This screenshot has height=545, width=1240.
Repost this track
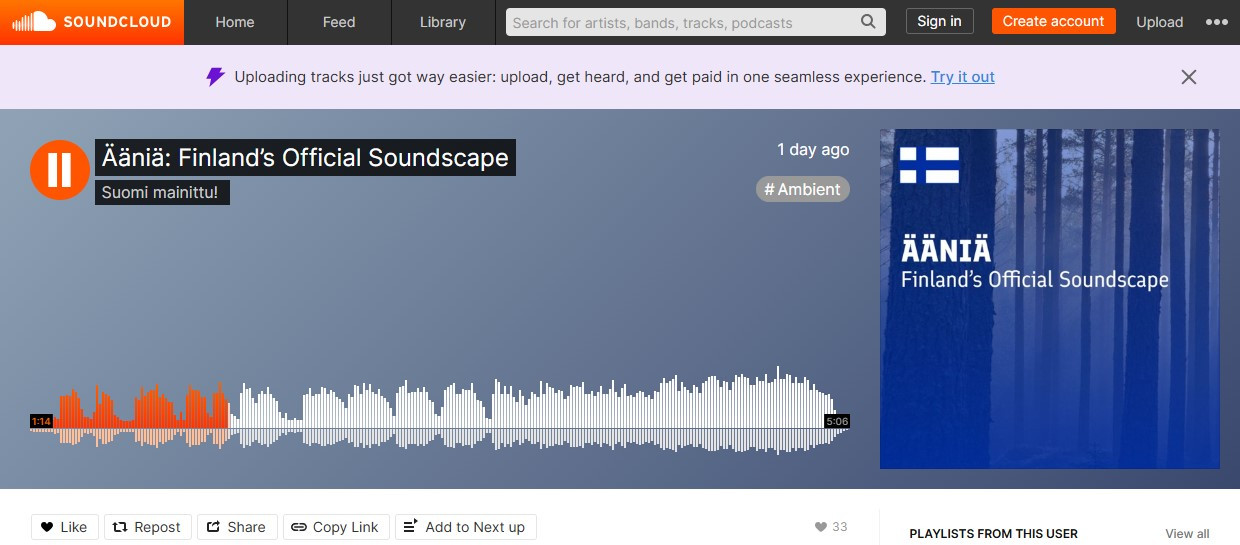[147, 527]
